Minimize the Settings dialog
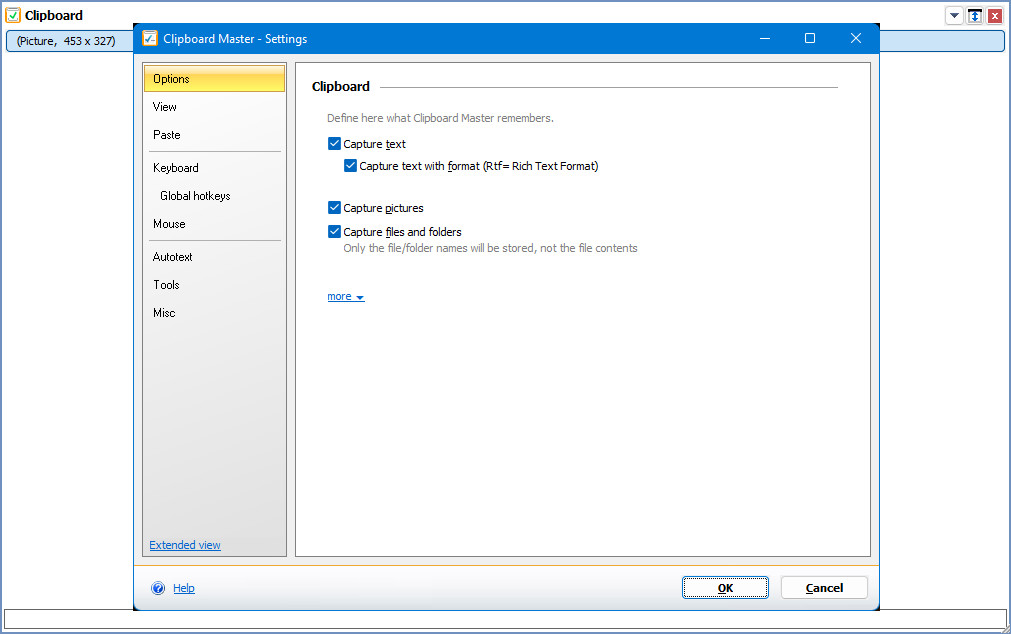 tap(765, 39)
